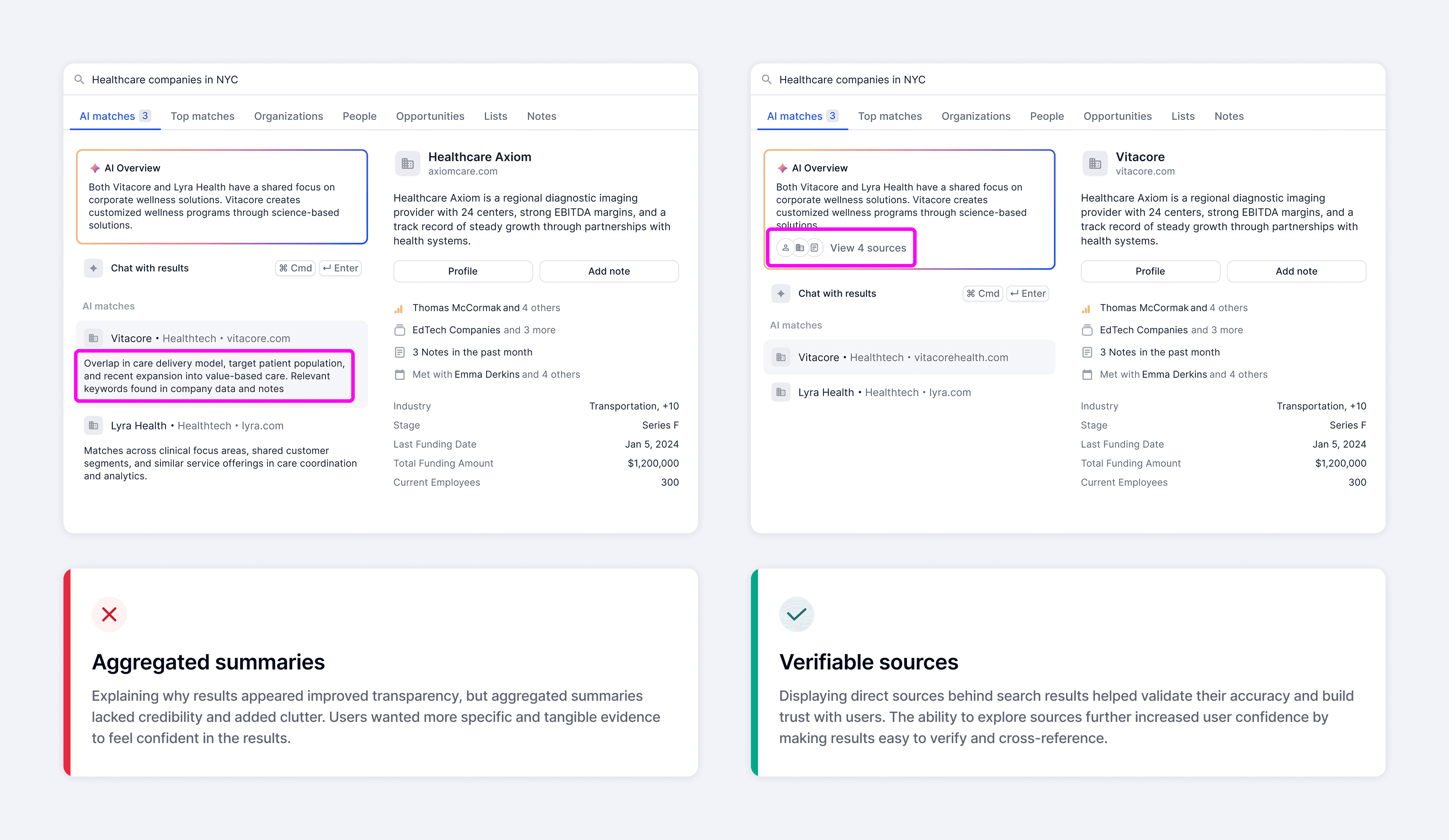
Task: Click the AI Overview sparkle icon in the right mockup
Action: (x=782, y=168)
